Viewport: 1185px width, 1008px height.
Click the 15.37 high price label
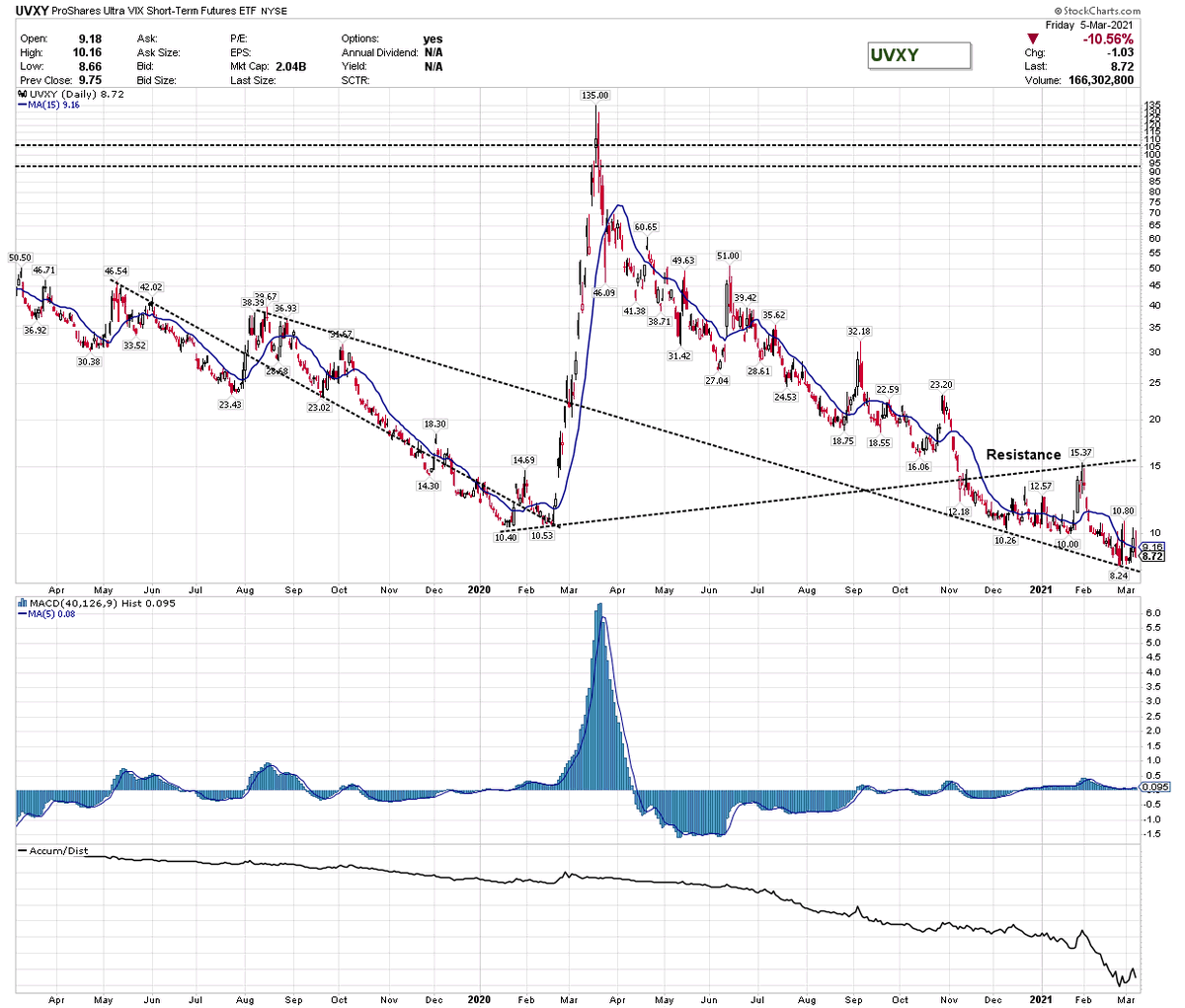point(1079,452)
